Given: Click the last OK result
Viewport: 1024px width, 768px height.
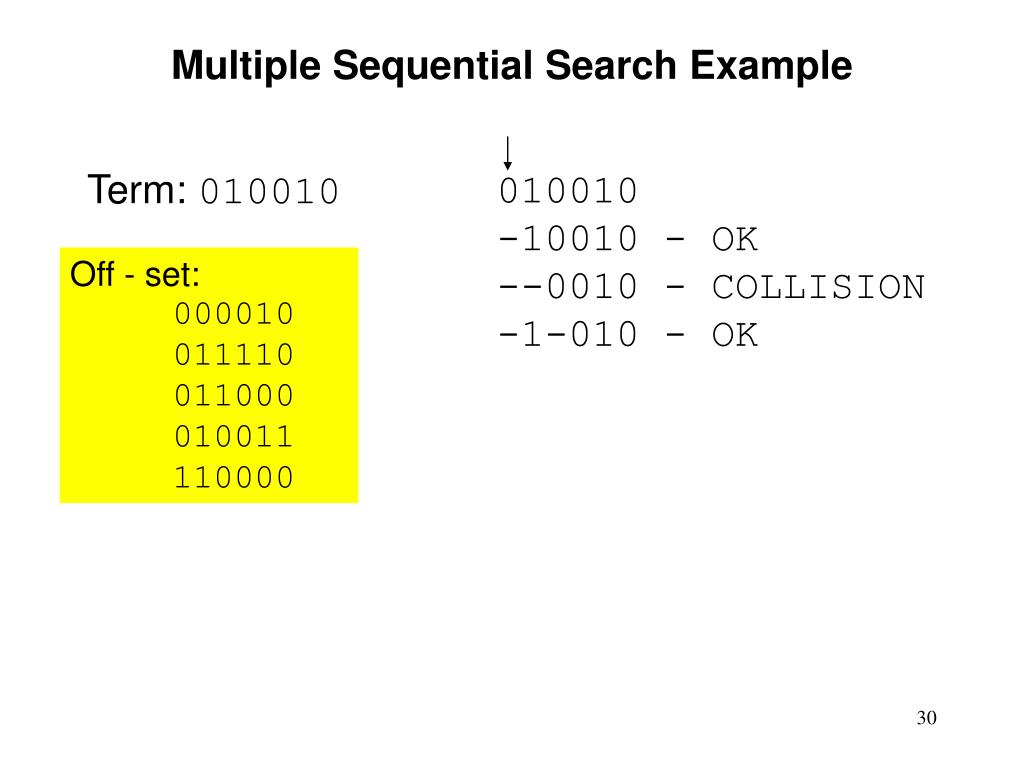Looking at the screenshot, I should 735,336.
